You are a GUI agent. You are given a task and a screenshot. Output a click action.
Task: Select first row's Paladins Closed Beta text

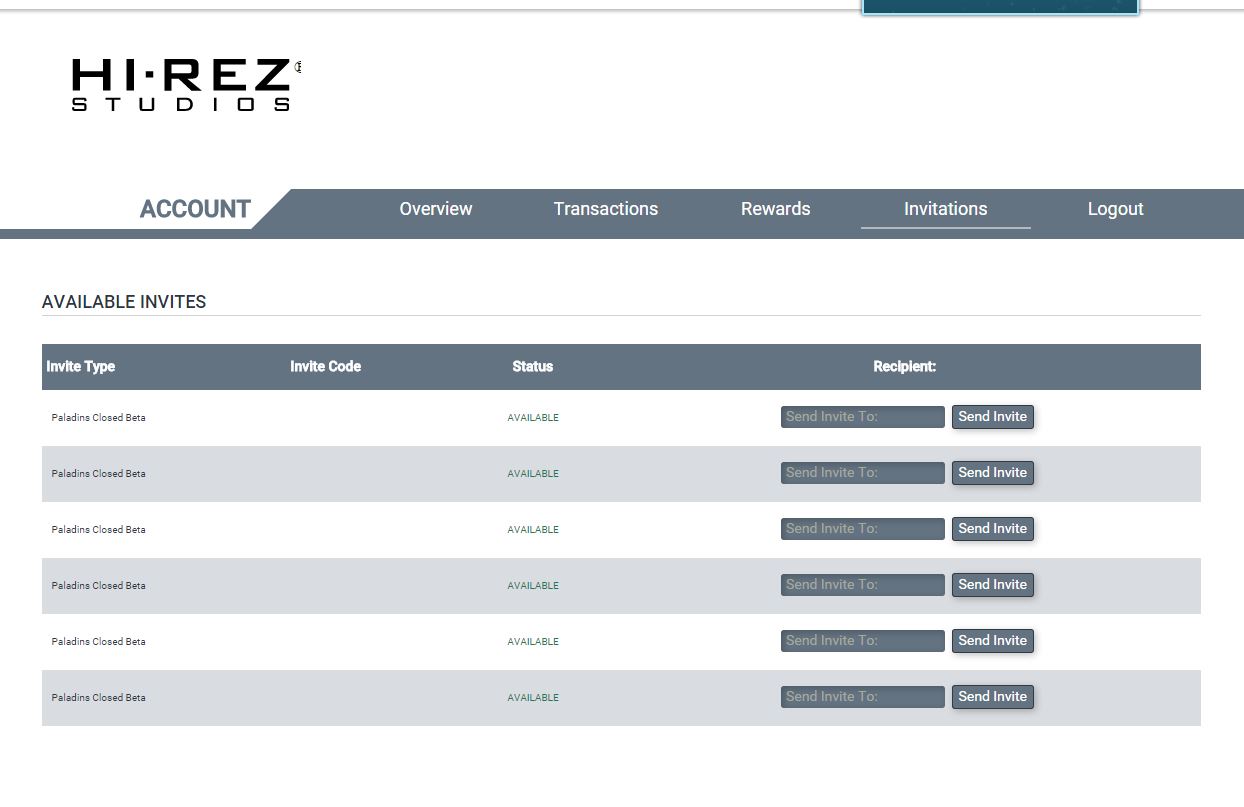99,418
